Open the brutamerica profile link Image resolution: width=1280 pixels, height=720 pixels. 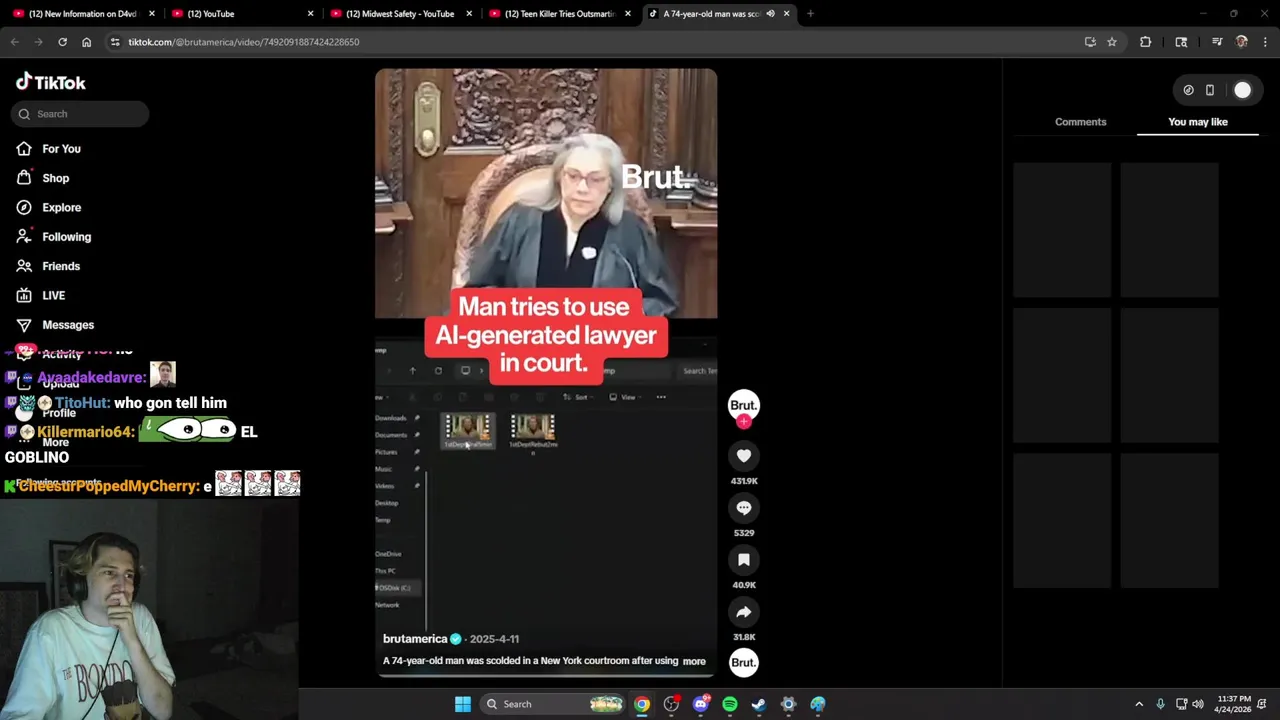pyautogui.click(x=415, y=639)
